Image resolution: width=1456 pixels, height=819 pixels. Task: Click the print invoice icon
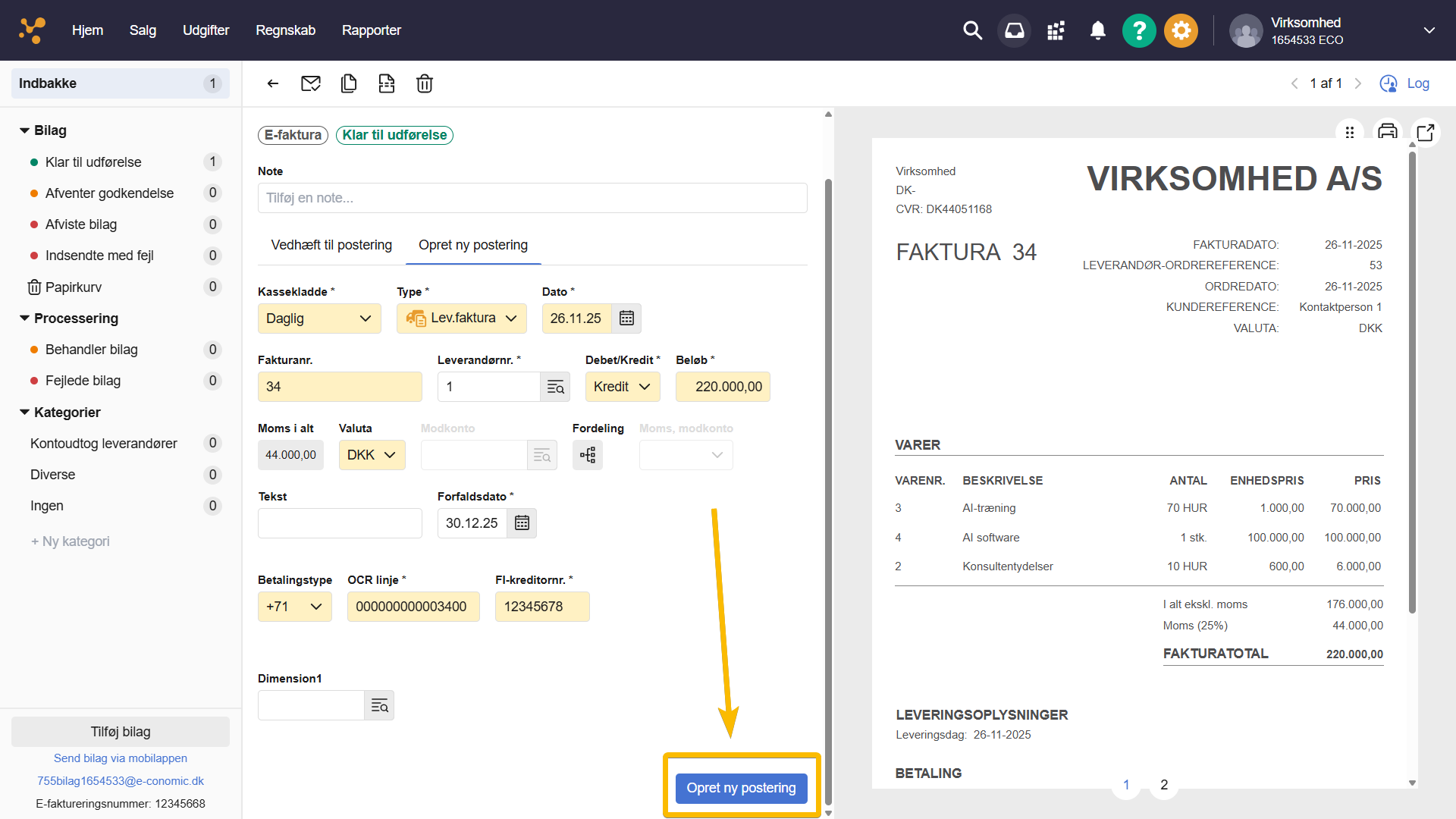click(x=1388, y=131)
